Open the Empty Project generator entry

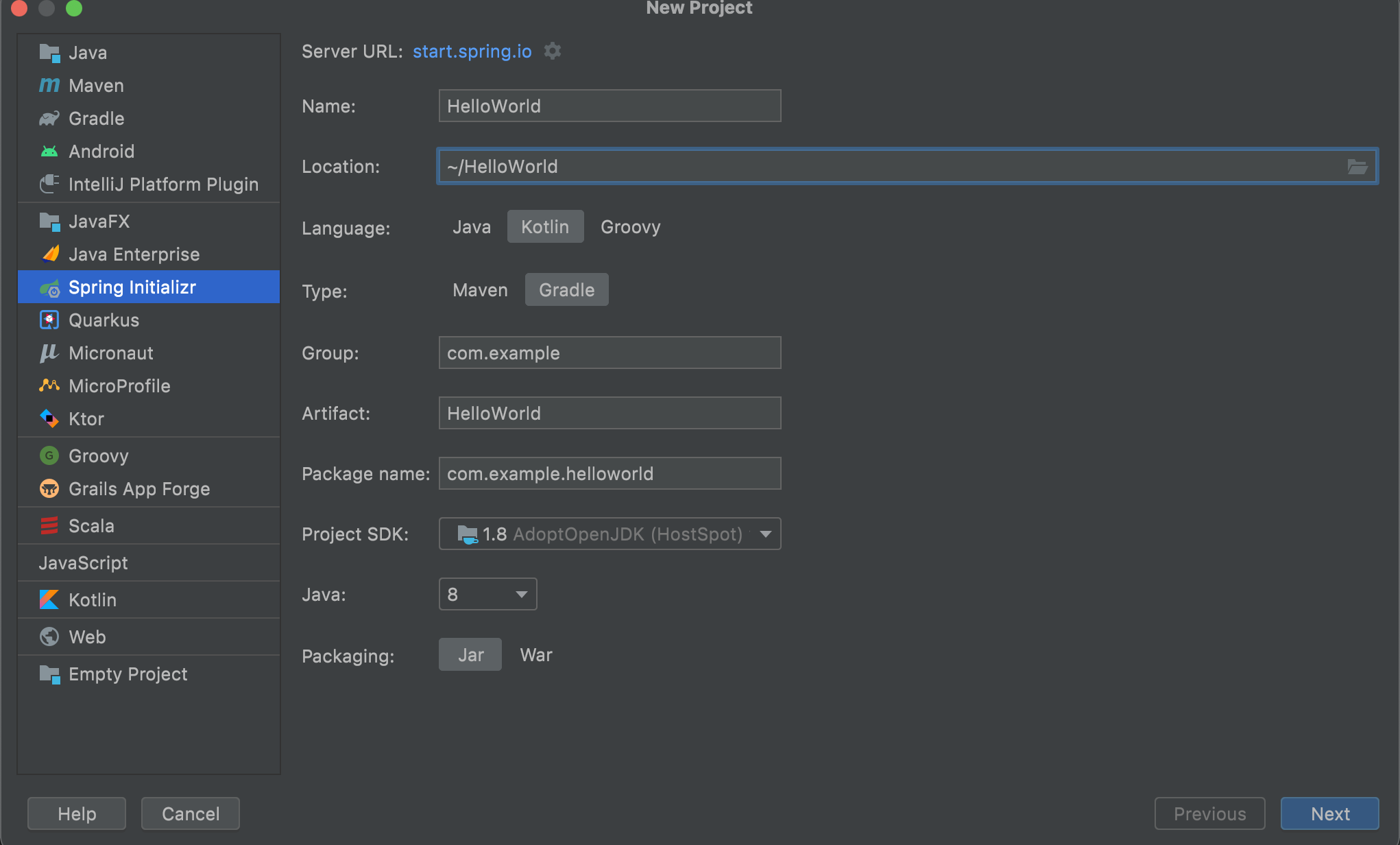pos(128,674)
